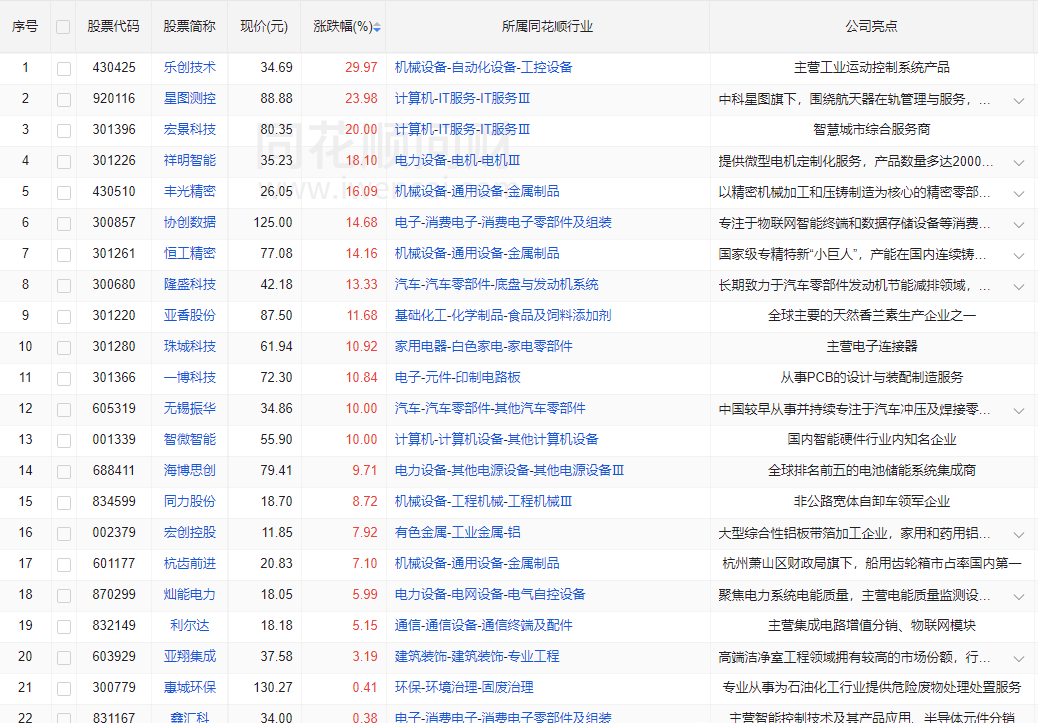Expand company highlights for 亚翔集成
The height and width of the screenshot is (723, 1050).
pyautogui.click(x=1019, y=658)
